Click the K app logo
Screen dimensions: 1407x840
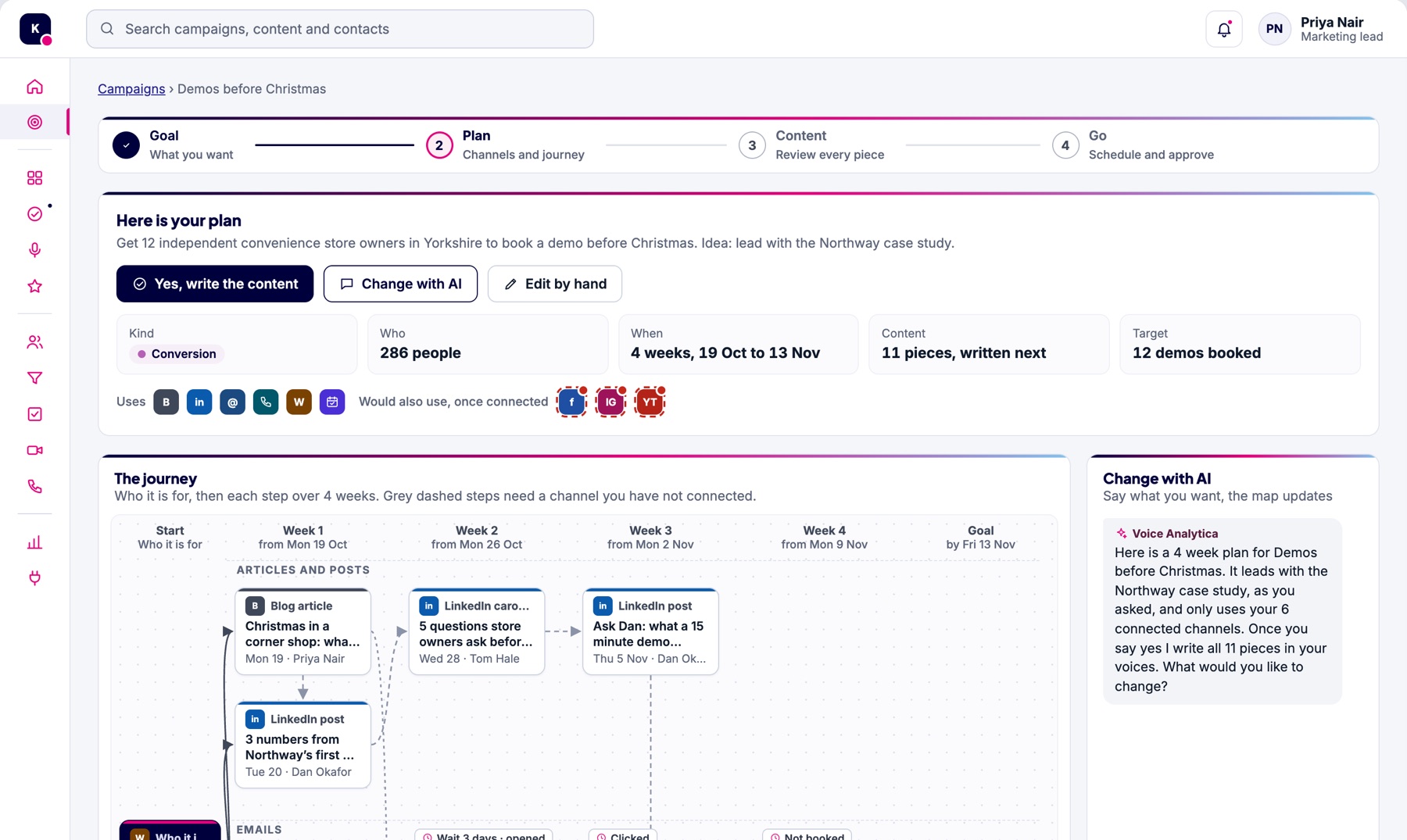[35, 29]
